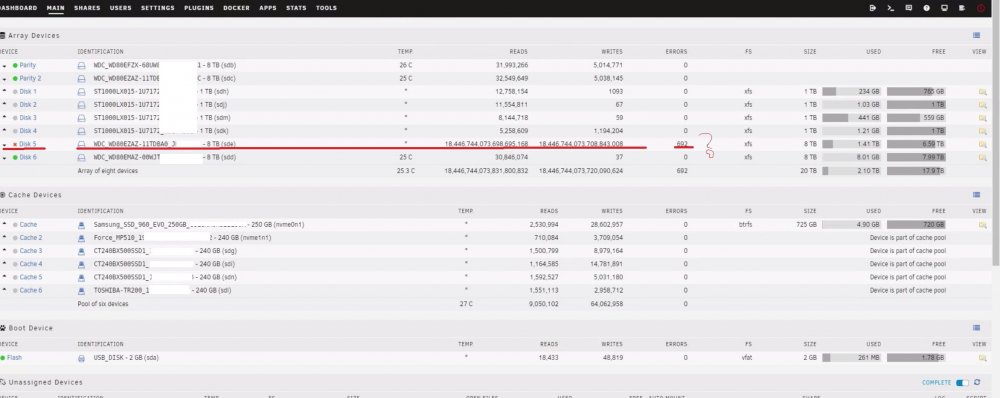This screenshot has width=1000, height=398.
Task: Spin down Parity 2 using its arrow
Action: tap(4, 78)
